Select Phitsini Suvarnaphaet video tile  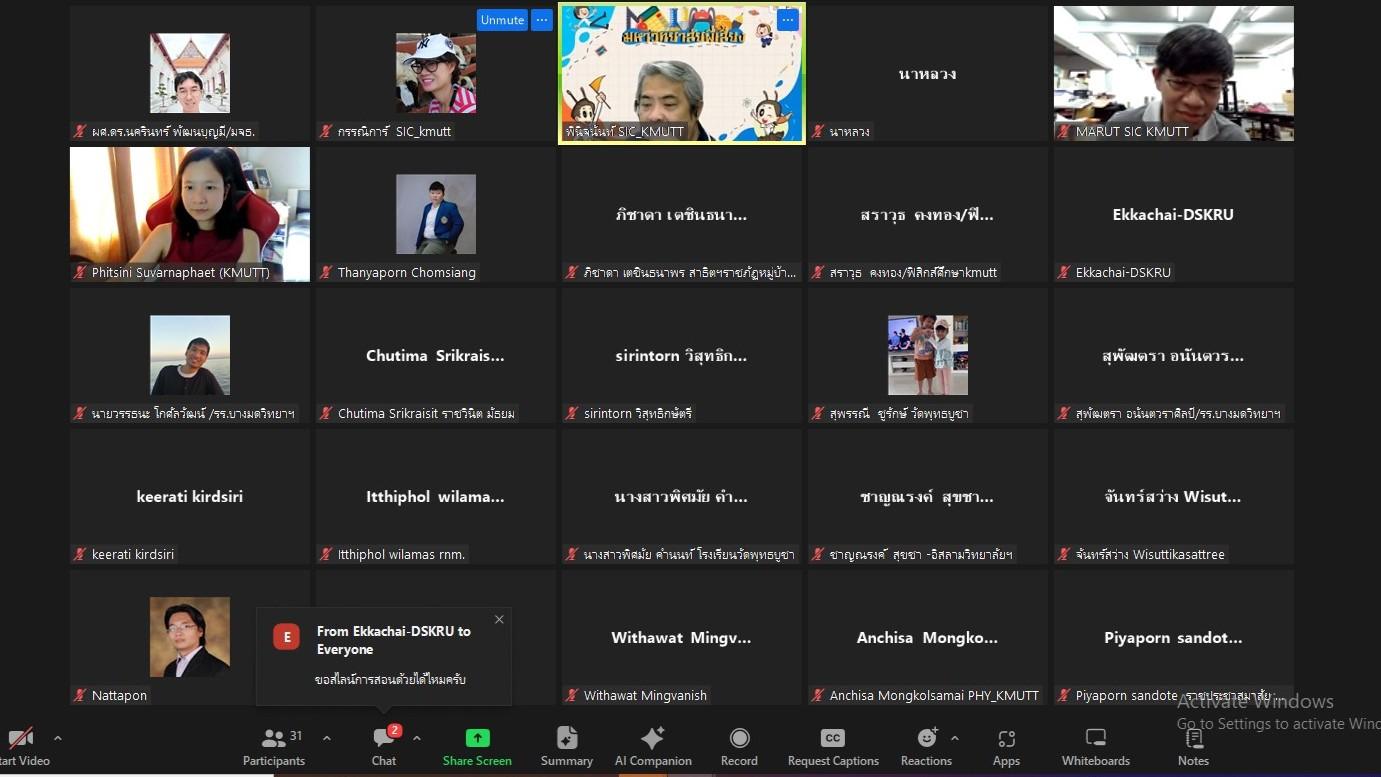[190, 214]
